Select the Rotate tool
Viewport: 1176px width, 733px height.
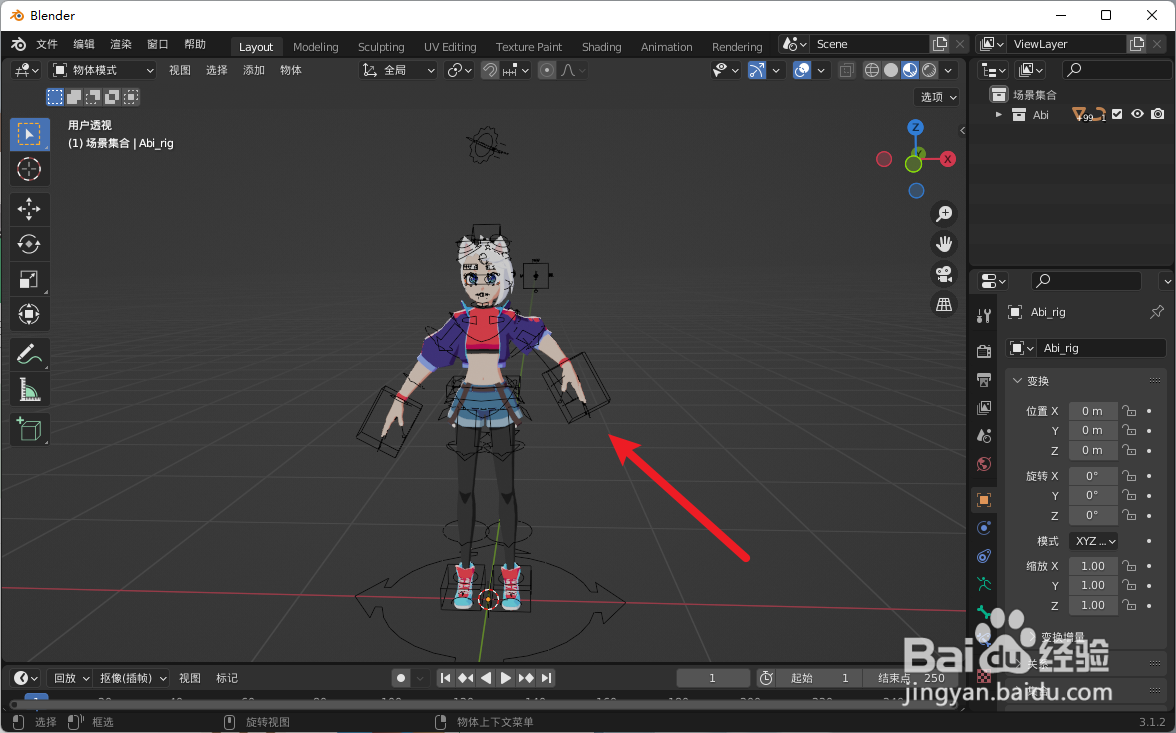click(29, 244)
